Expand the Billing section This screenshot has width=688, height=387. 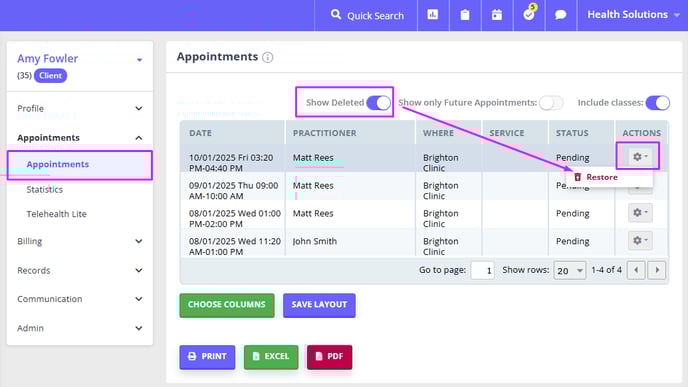[80, 241]
